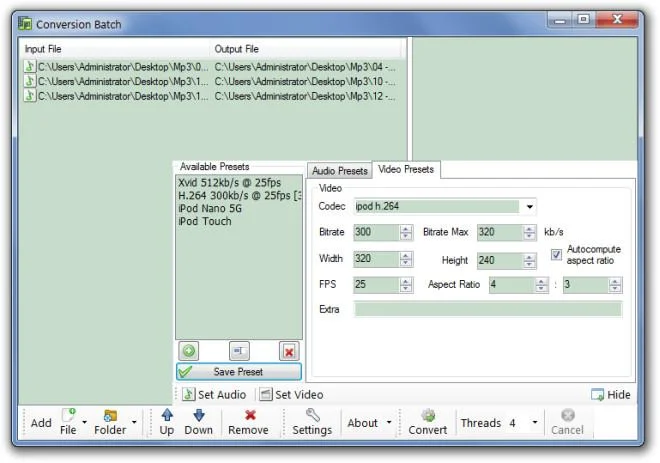This screenshot has height=463, width=660.
Task: Click Set Audio toggle button
Action: click(215, 394)
